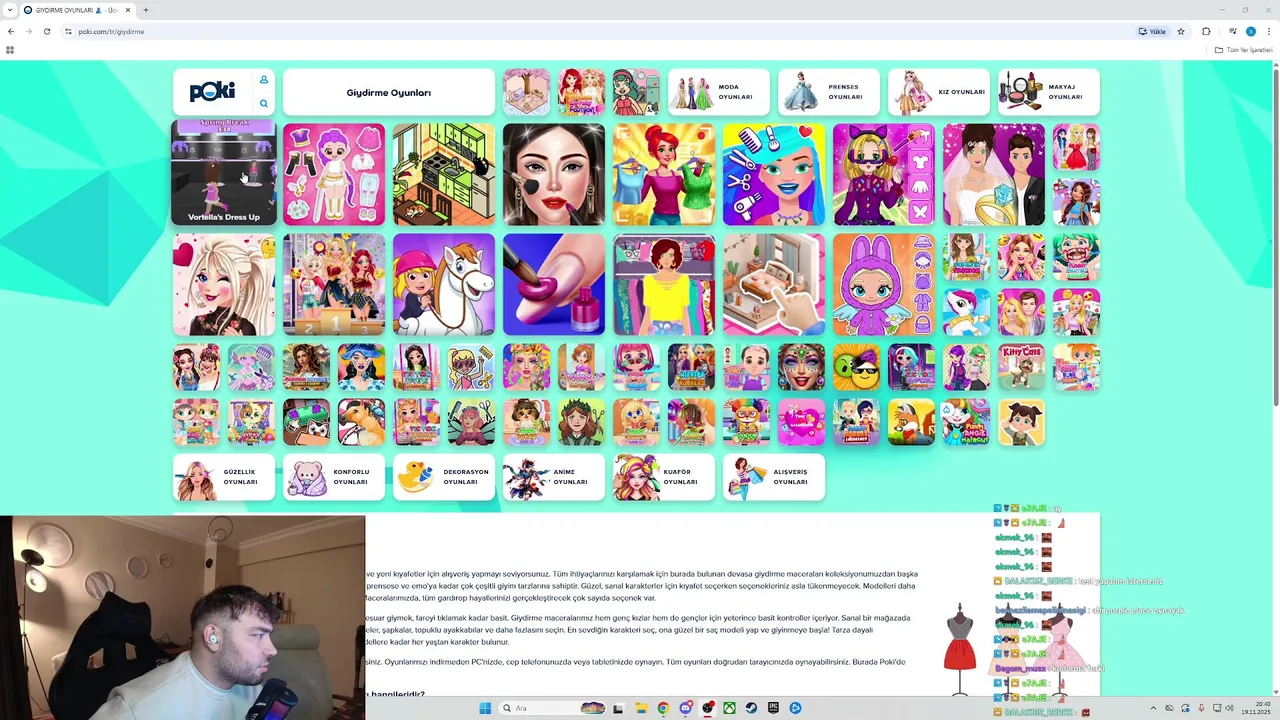Show hidden system tray icons
The width and height of the screenshot is (1280, 720).
(1153, 708)
